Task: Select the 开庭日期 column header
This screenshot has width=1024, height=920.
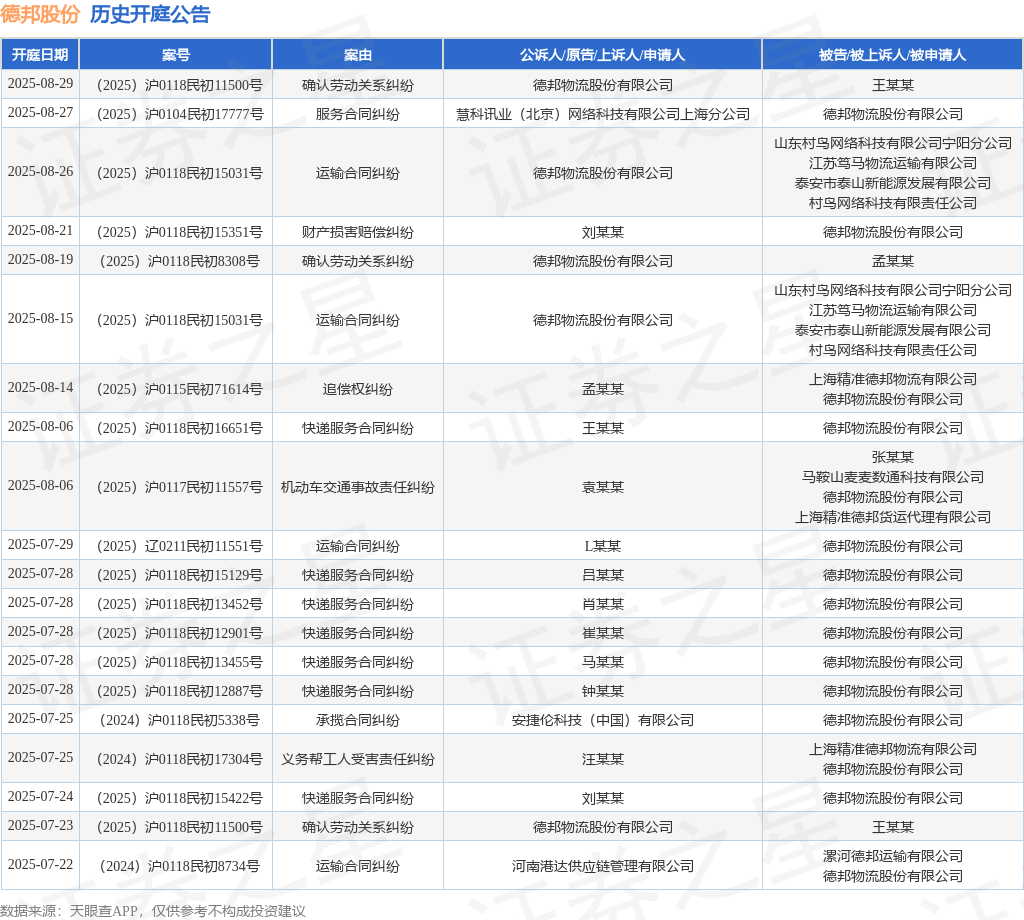Action: pos(40,55)
